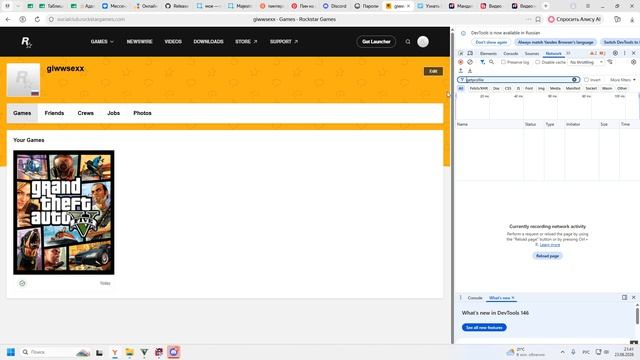Select the Doc request type filter
This screenshot has height=360, width=640.
(496, 88)
